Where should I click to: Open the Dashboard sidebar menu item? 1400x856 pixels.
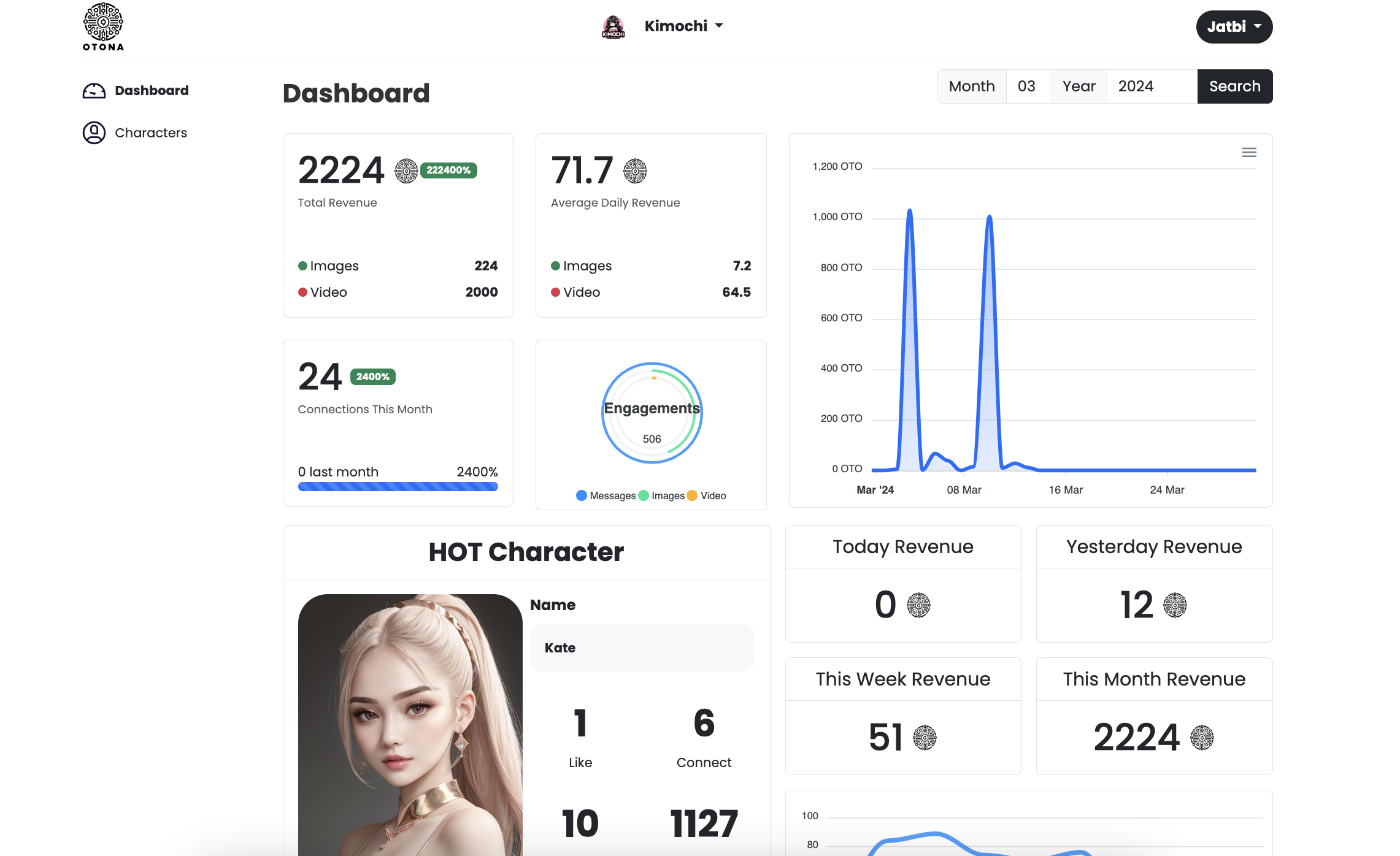[x=152, y=91]
